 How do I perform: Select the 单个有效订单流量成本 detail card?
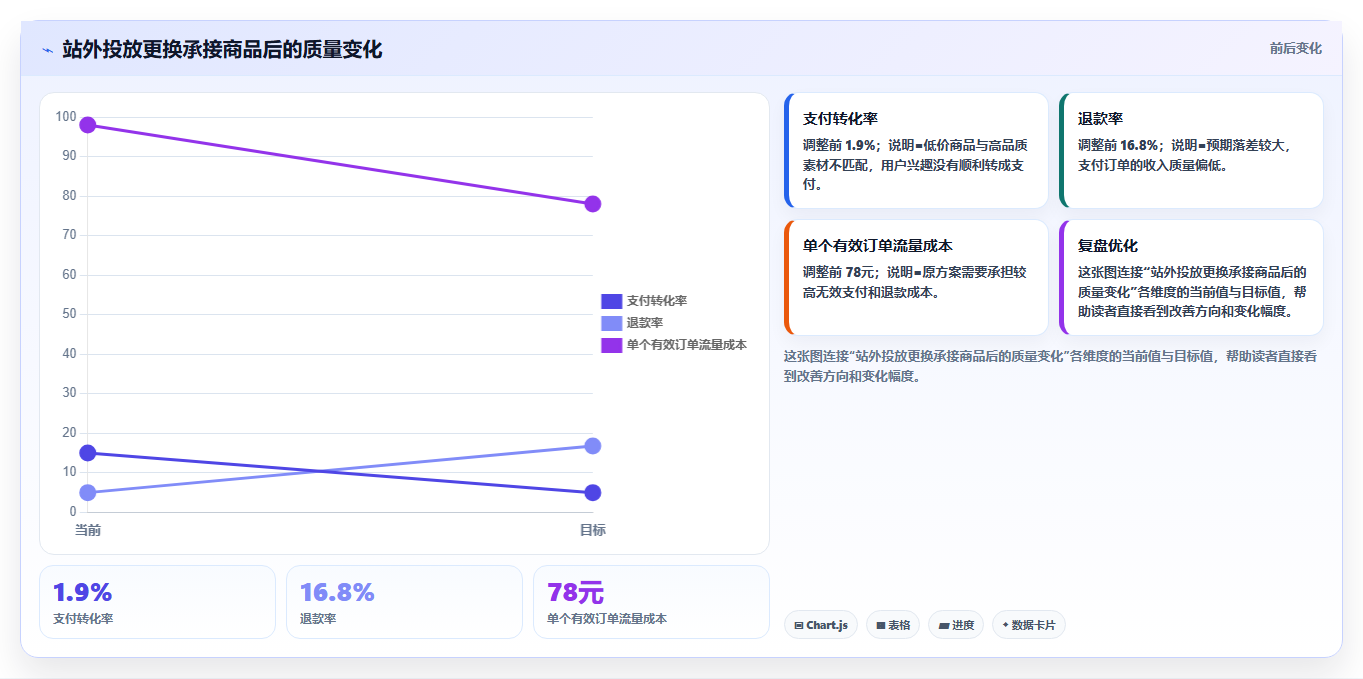click(916, 278)
